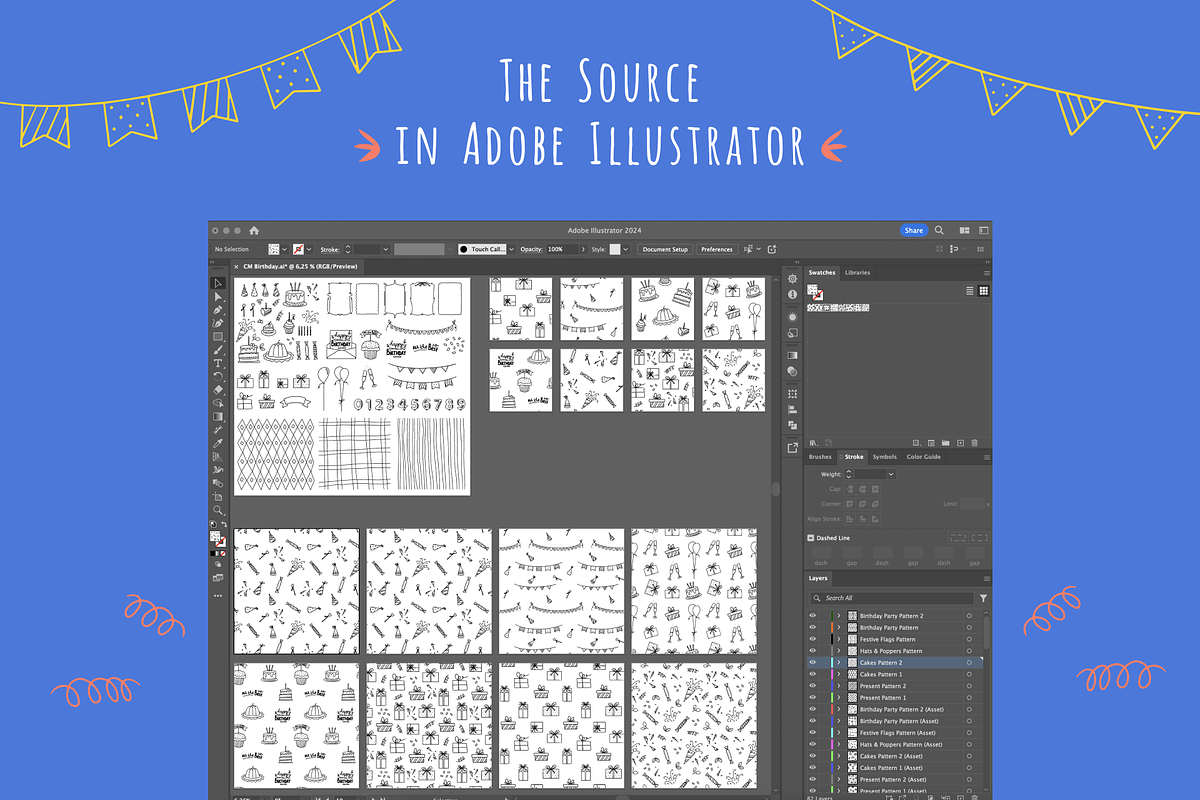Select the Rectangle tool

217,337
